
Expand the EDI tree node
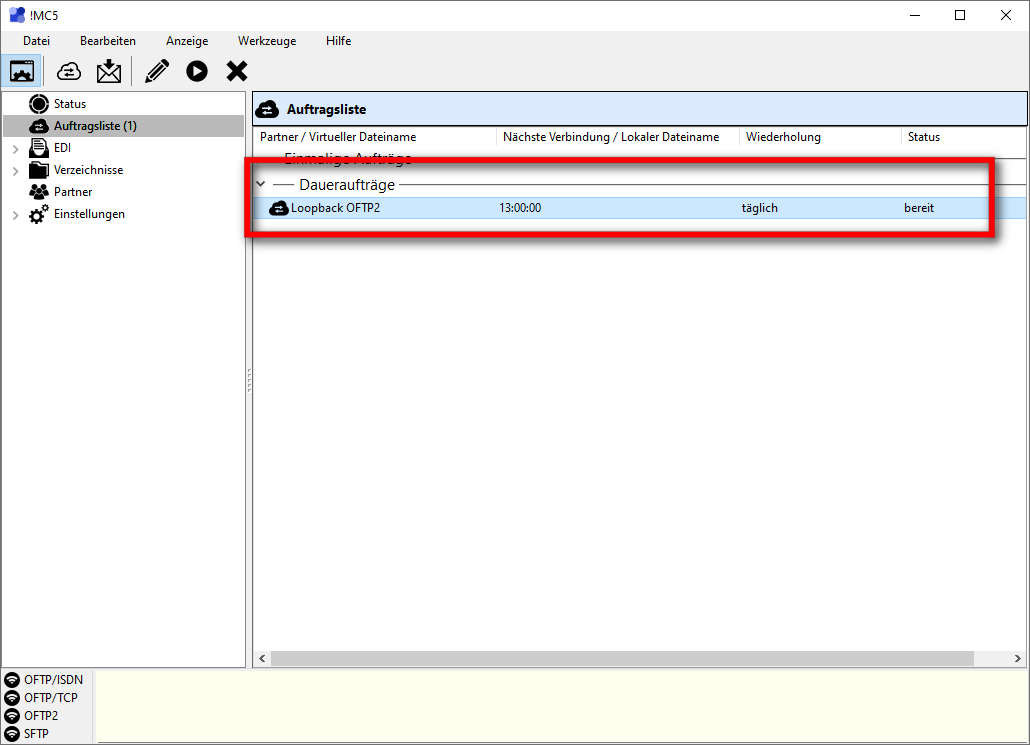click(x=15, y=149)
